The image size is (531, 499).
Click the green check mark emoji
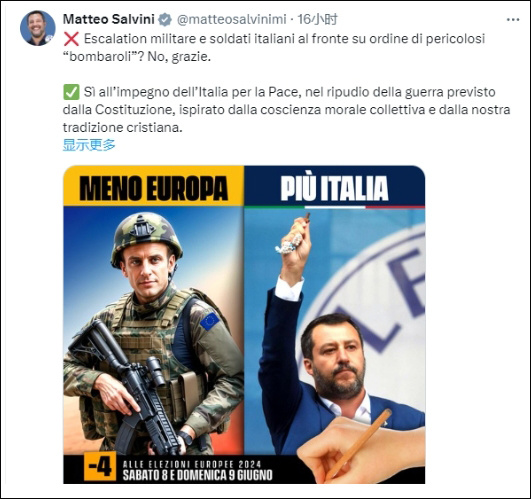pyautogui.click(x=71, y=92)
